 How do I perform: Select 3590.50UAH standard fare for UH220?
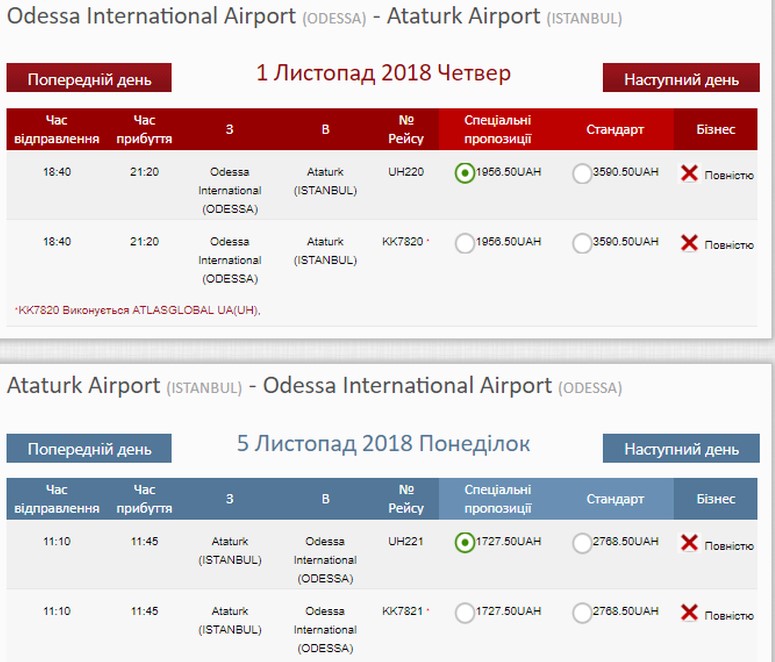coord(582,174)
